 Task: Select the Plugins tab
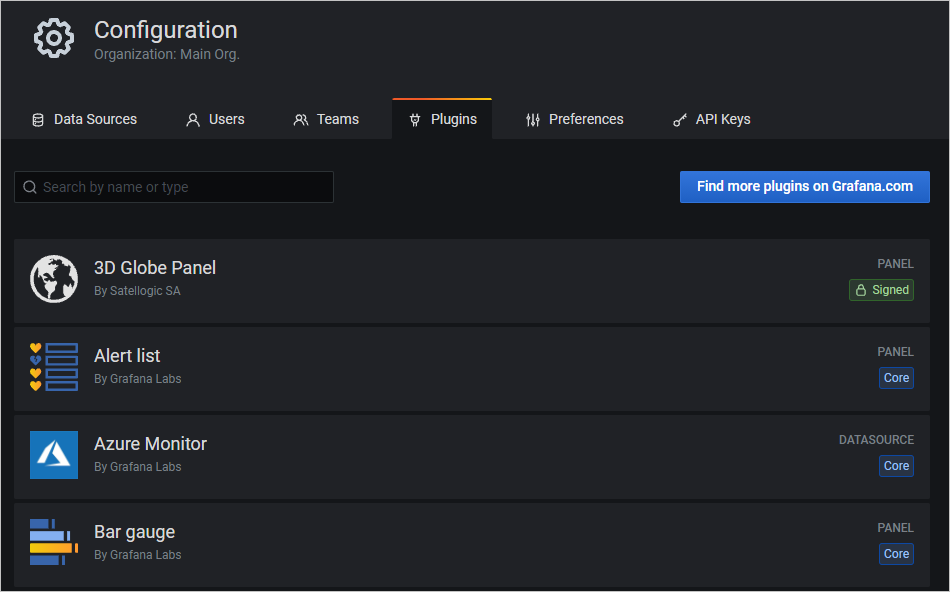coord(442,119)
